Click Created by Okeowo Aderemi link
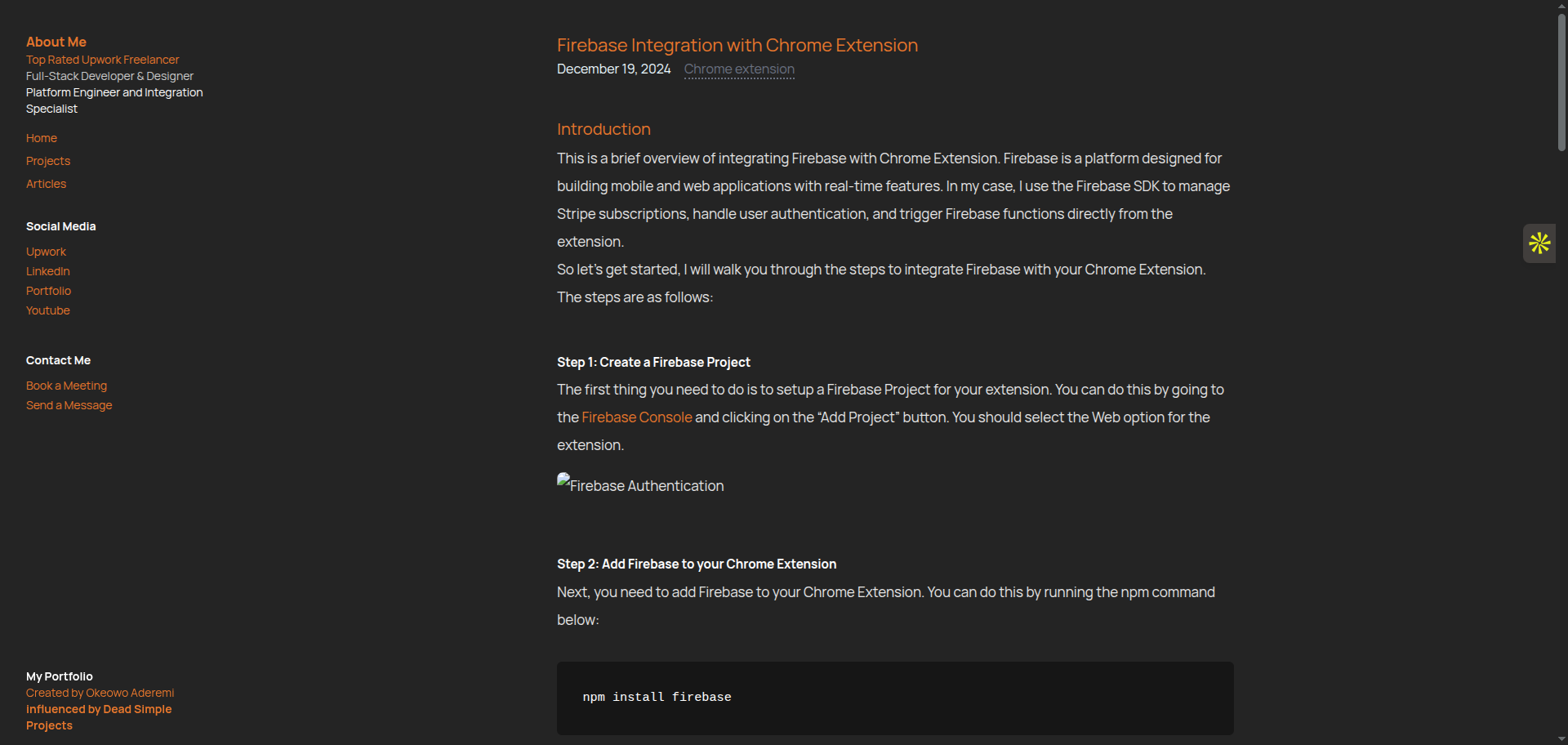The image size is (1568, 745). pos(100,693)
